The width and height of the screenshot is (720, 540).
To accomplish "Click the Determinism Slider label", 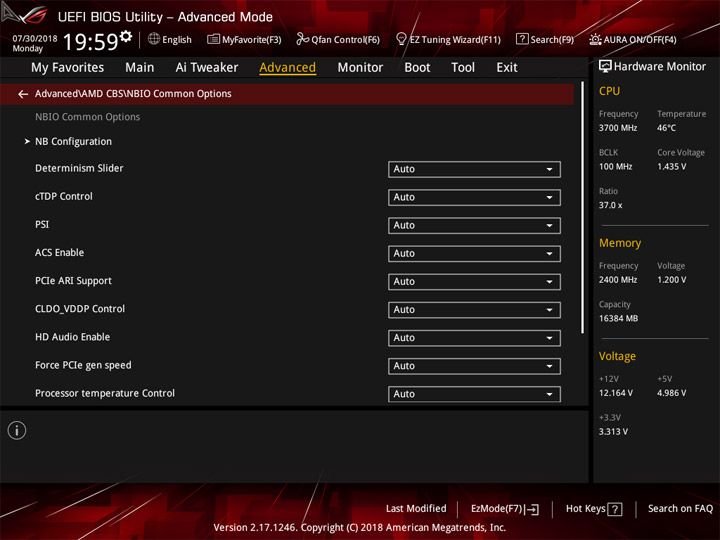I will pyautogui.click(x=79, y=168).
